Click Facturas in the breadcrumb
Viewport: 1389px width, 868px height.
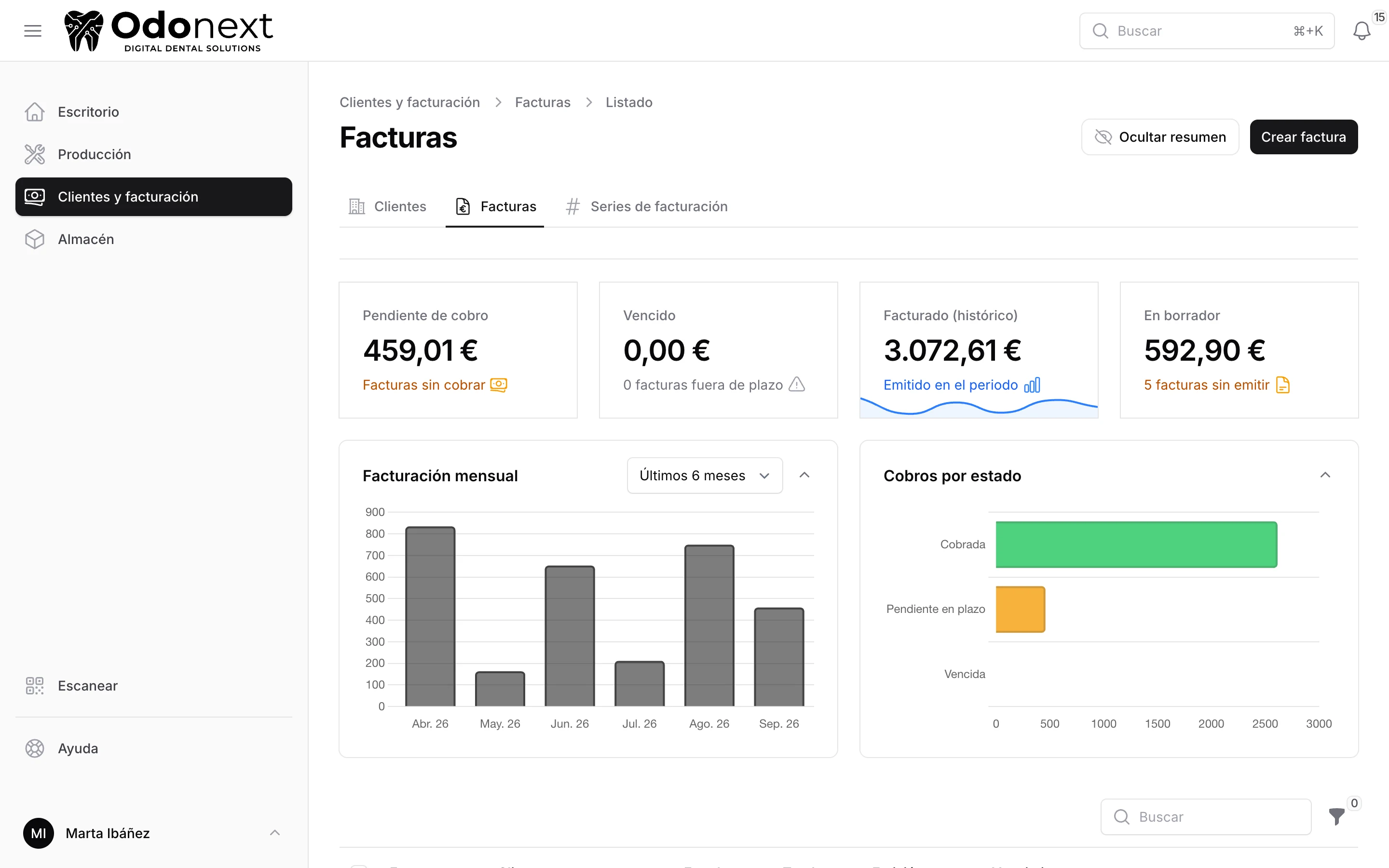coord(543,103)
